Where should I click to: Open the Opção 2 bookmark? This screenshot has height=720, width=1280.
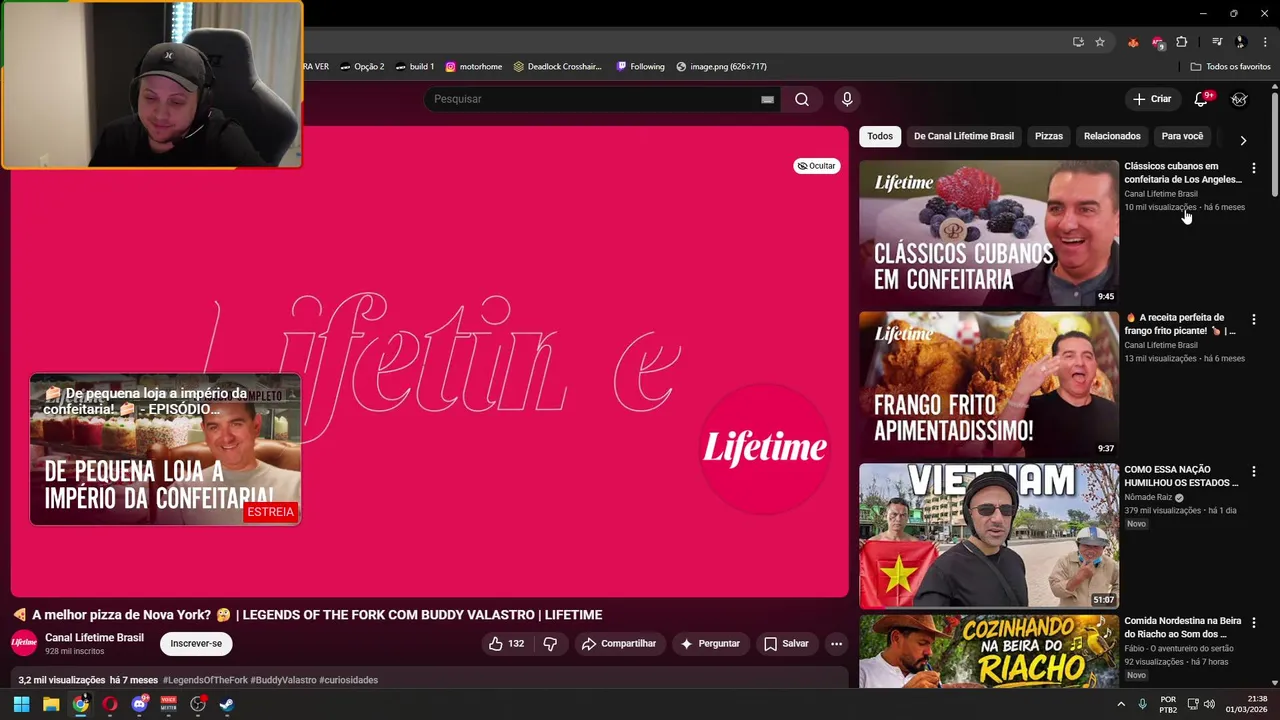pyautogui.click(x=362, y=67)
